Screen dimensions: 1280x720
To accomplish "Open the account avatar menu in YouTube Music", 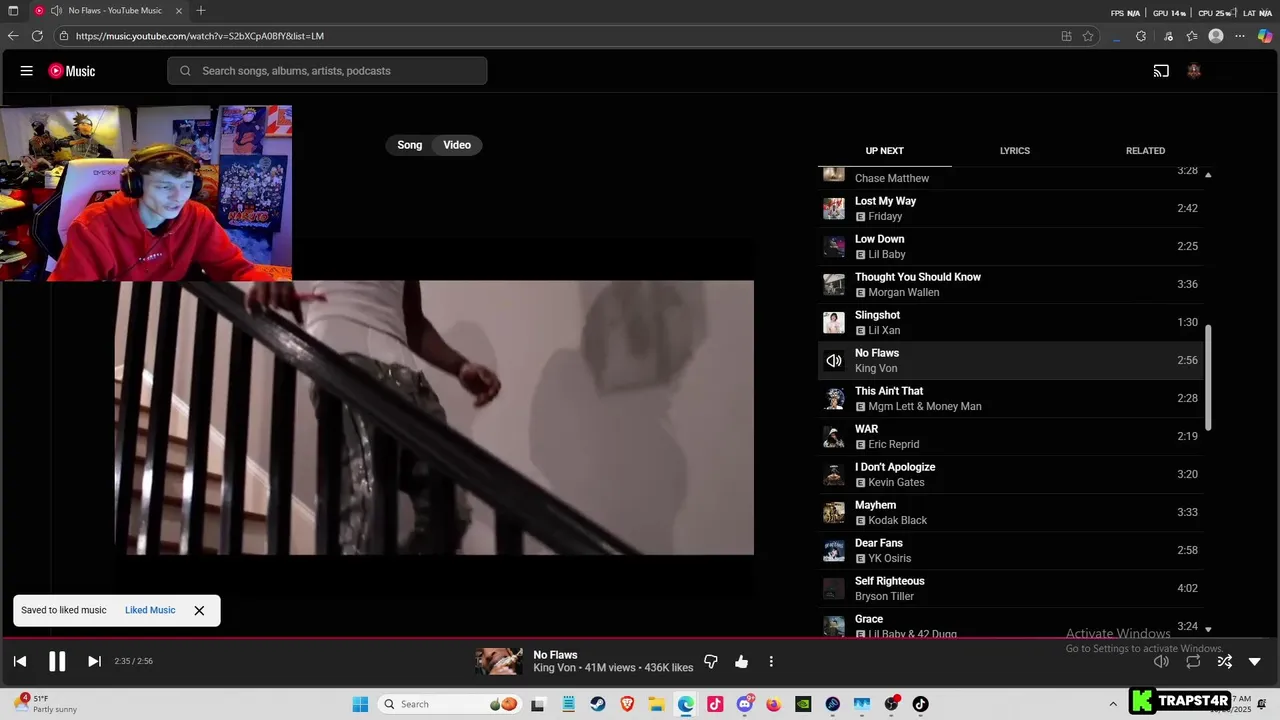I will tap(1193, 71).
